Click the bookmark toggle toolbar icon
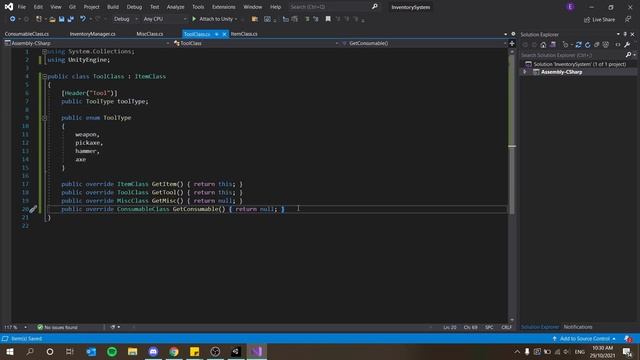 coord(328,19)
